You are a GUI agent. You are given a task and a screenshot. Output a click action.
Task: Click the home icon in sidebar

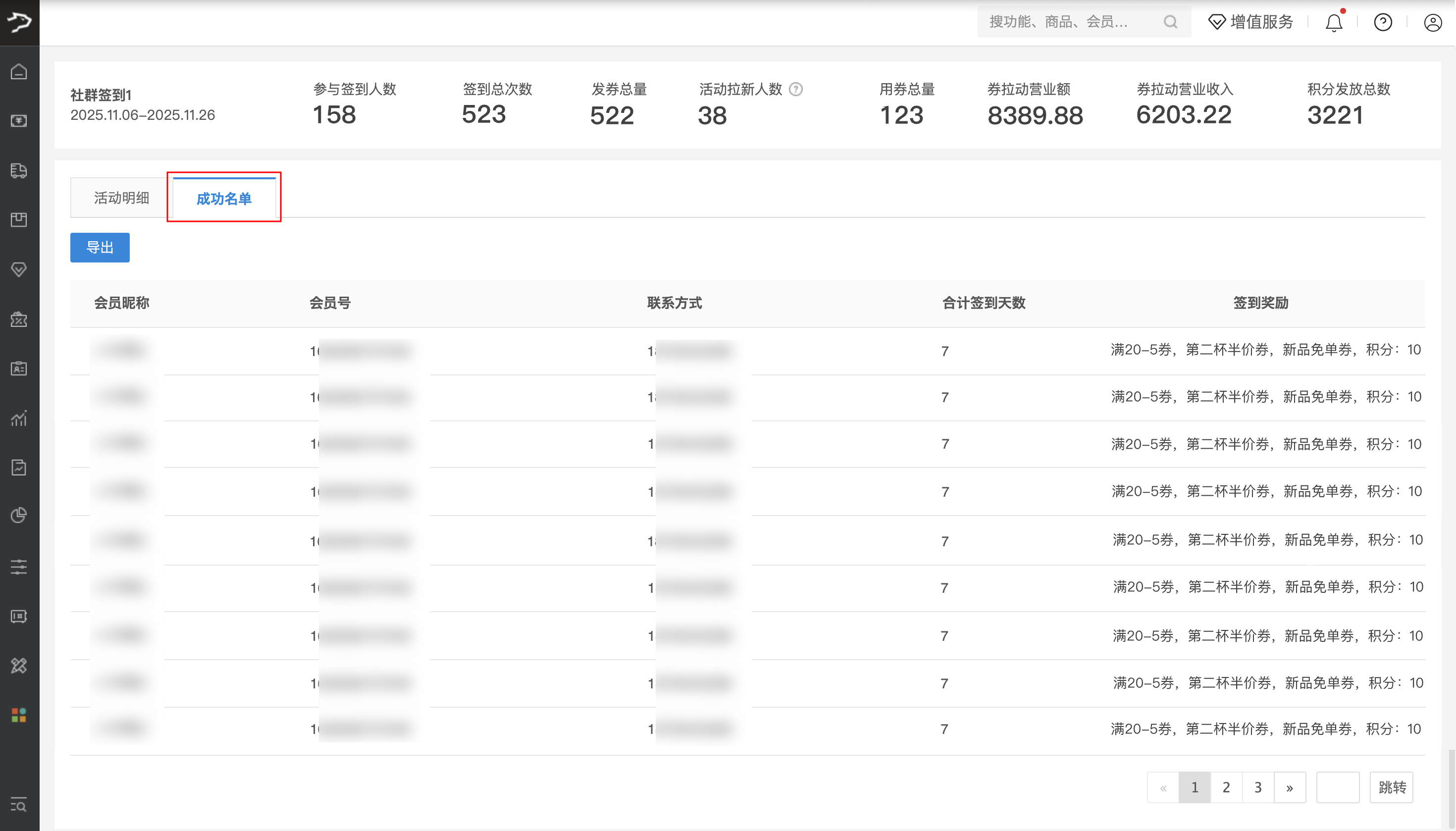(19, 71)
